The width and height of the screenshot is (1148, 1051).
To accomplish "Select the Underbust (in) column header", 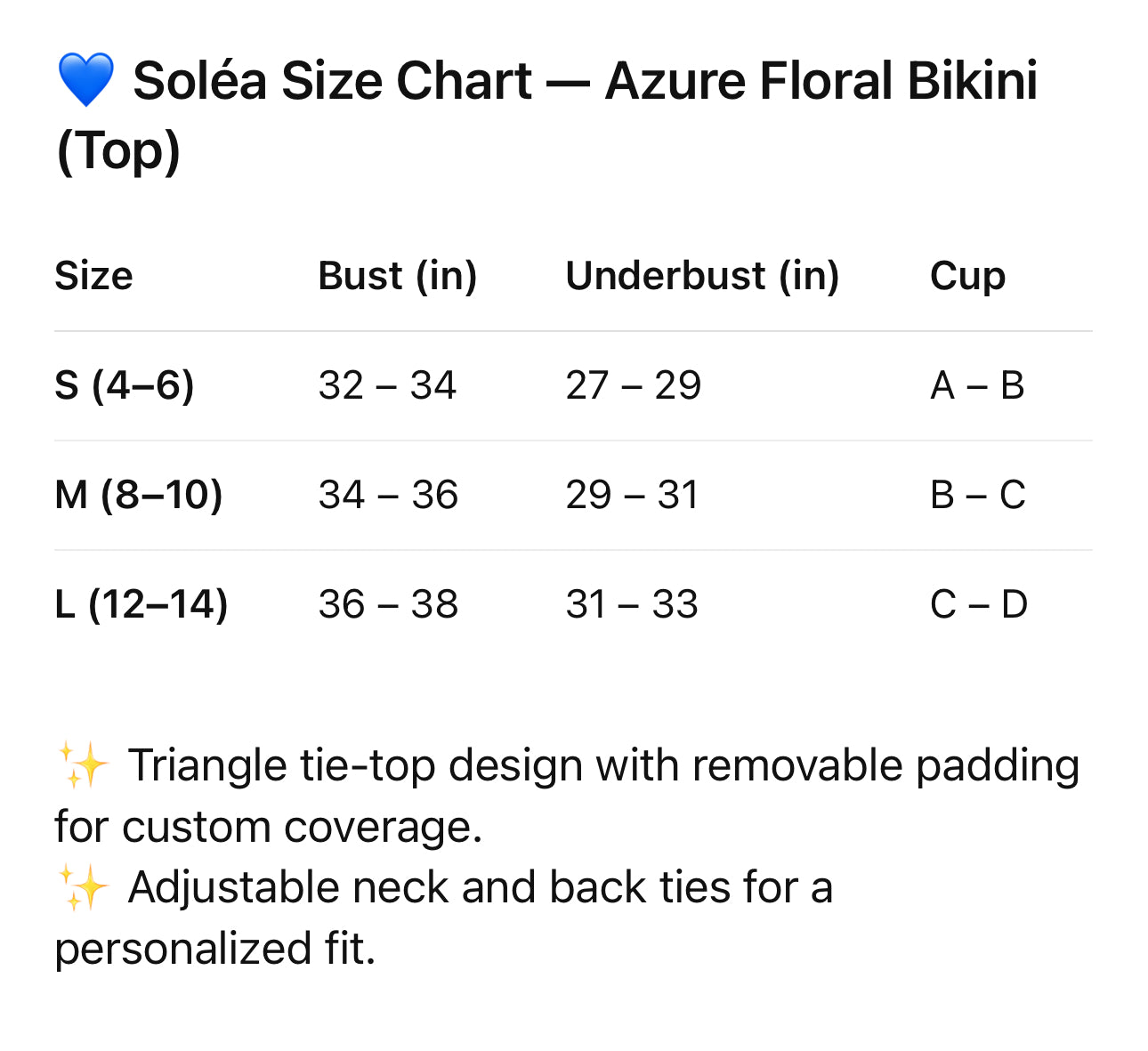I will click(702, 276).
